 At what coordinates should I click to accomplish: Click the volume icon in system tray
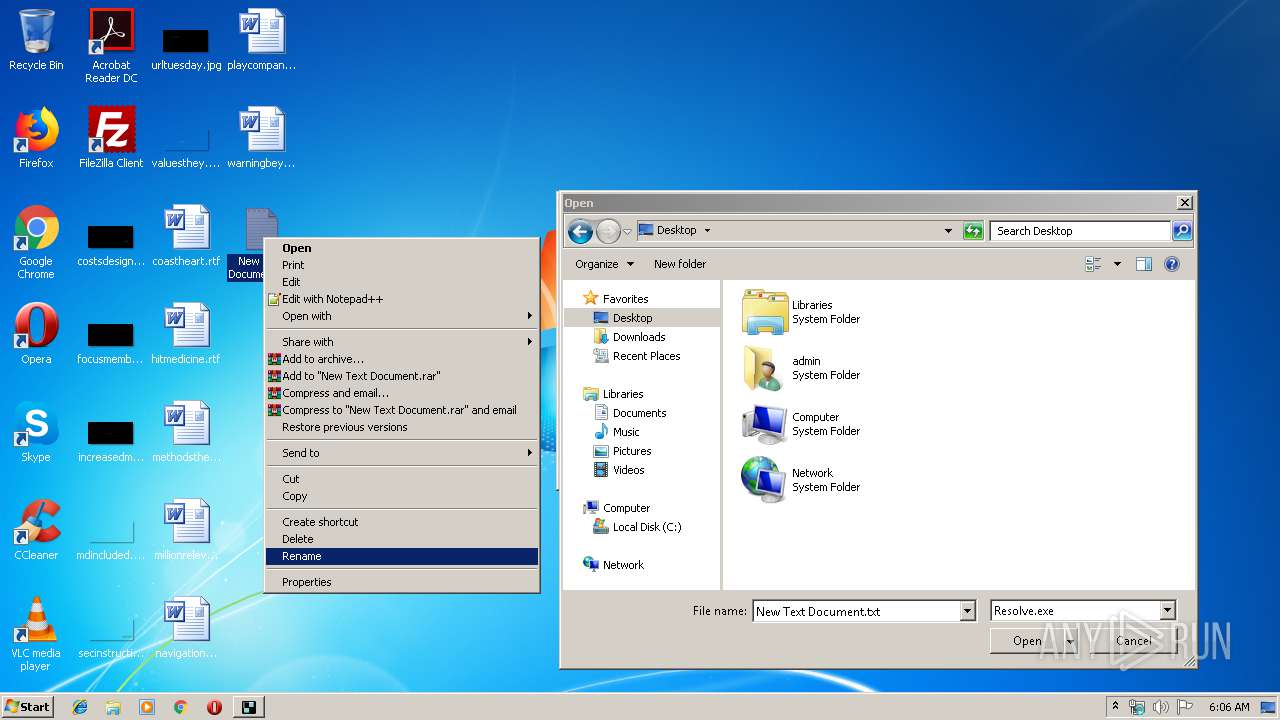pos(1160,707)
